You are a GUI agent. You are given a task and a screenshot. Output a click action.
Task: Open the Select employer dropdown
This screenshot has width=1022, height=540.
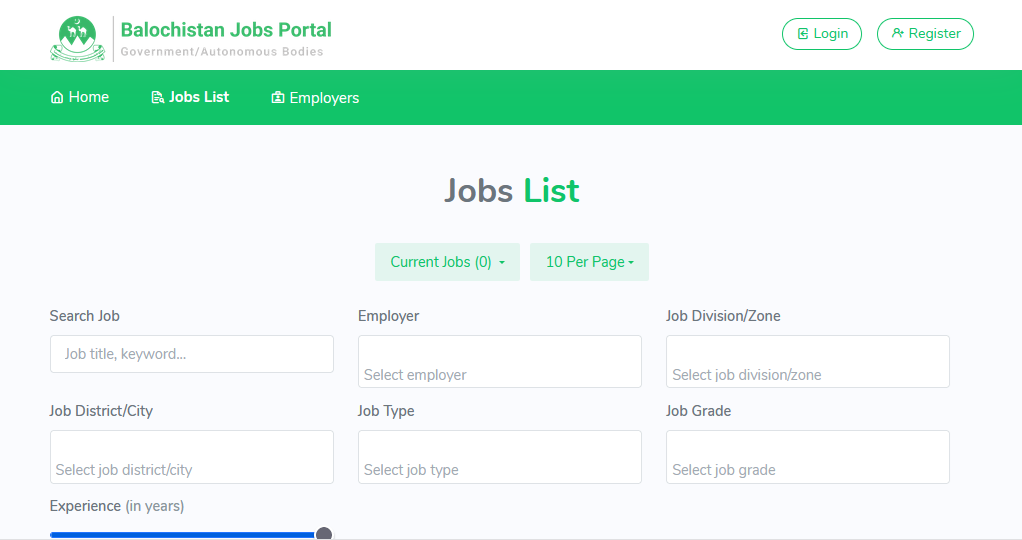coord(499,362)
